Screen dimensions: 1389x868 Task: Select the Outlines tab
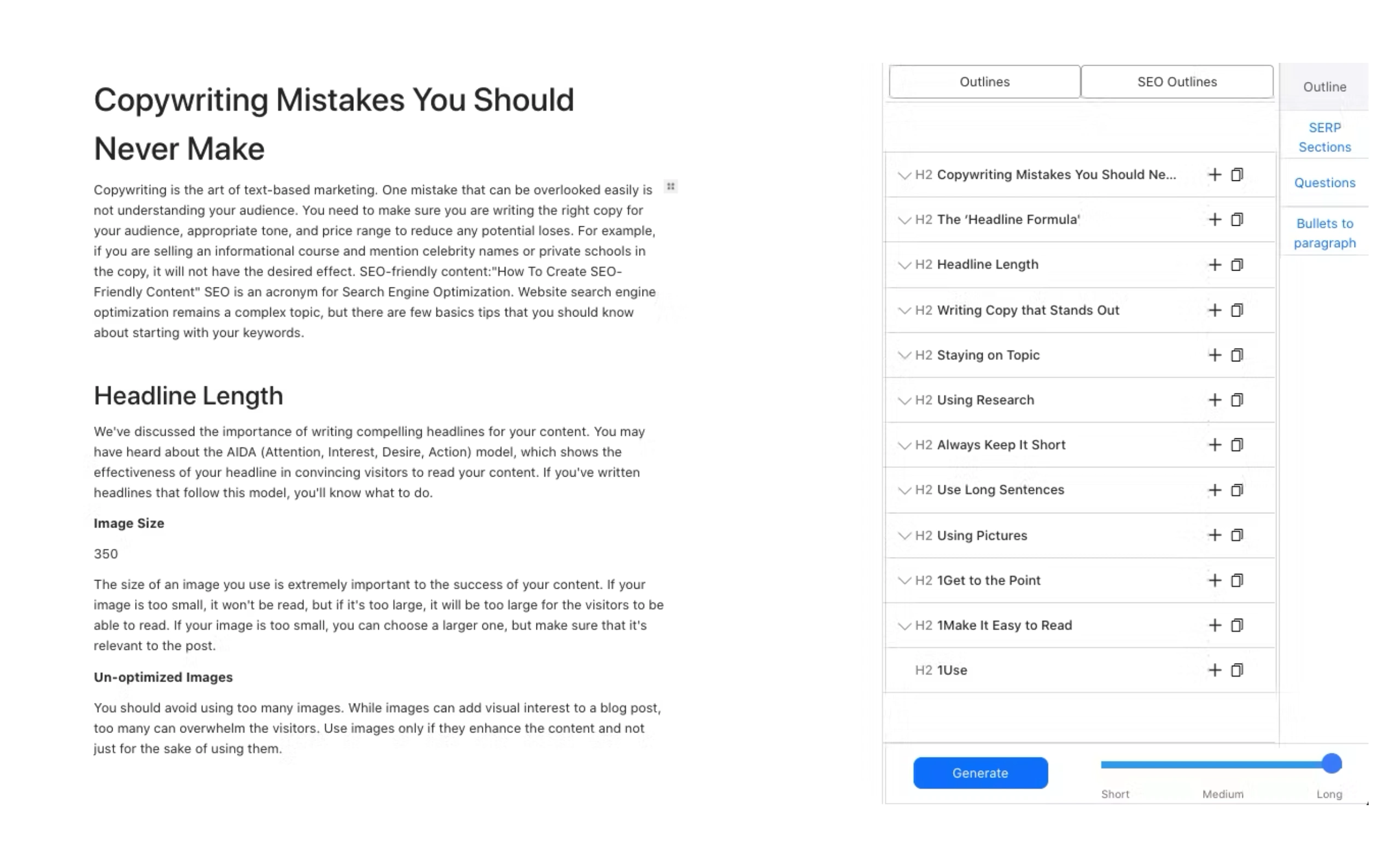pyautogui.click(x=984, y=82)
